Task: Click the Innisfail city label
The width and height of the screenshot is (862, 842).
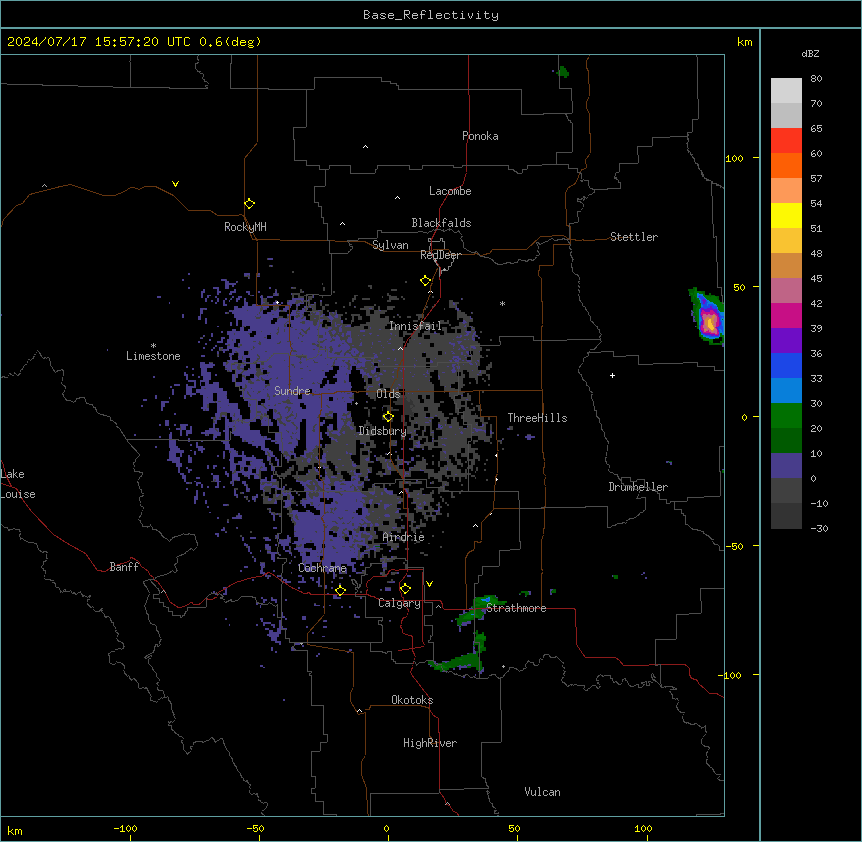Action: click(x=416, y=326)
